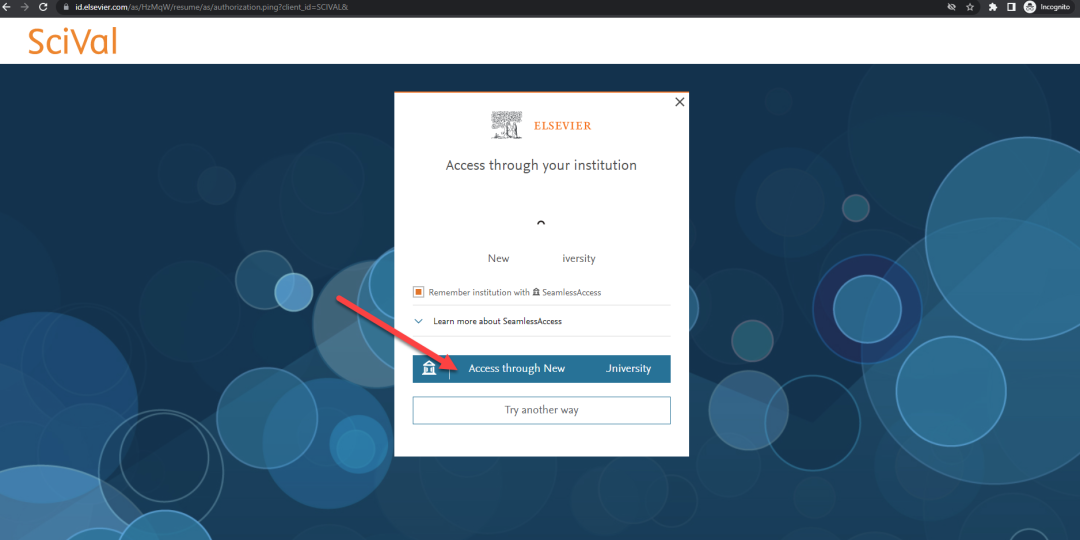This screenshot has height=540, width=1080.
Task: Reload the page with refresh icon
Action: (43, 7)
